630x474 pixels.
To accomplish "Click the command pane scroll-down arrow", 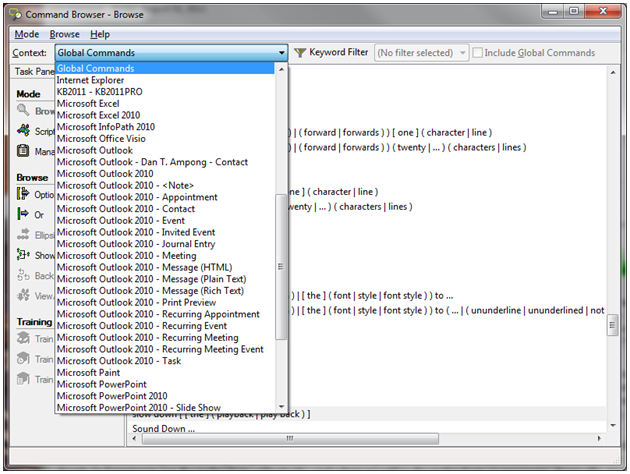I will click(613, 425).
